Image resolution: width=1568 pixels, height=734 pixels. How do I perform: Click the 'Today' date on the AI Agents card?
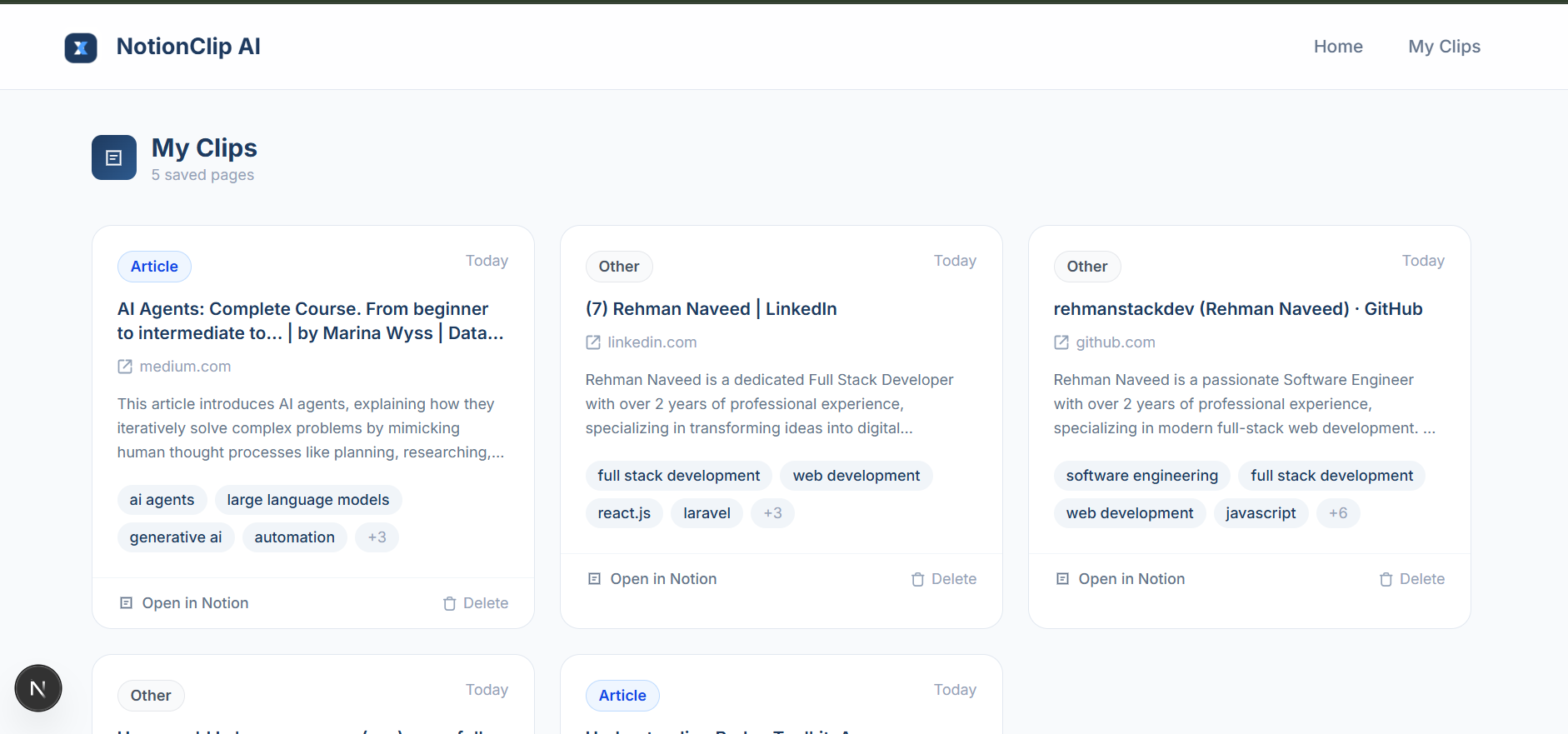[487, 261]
